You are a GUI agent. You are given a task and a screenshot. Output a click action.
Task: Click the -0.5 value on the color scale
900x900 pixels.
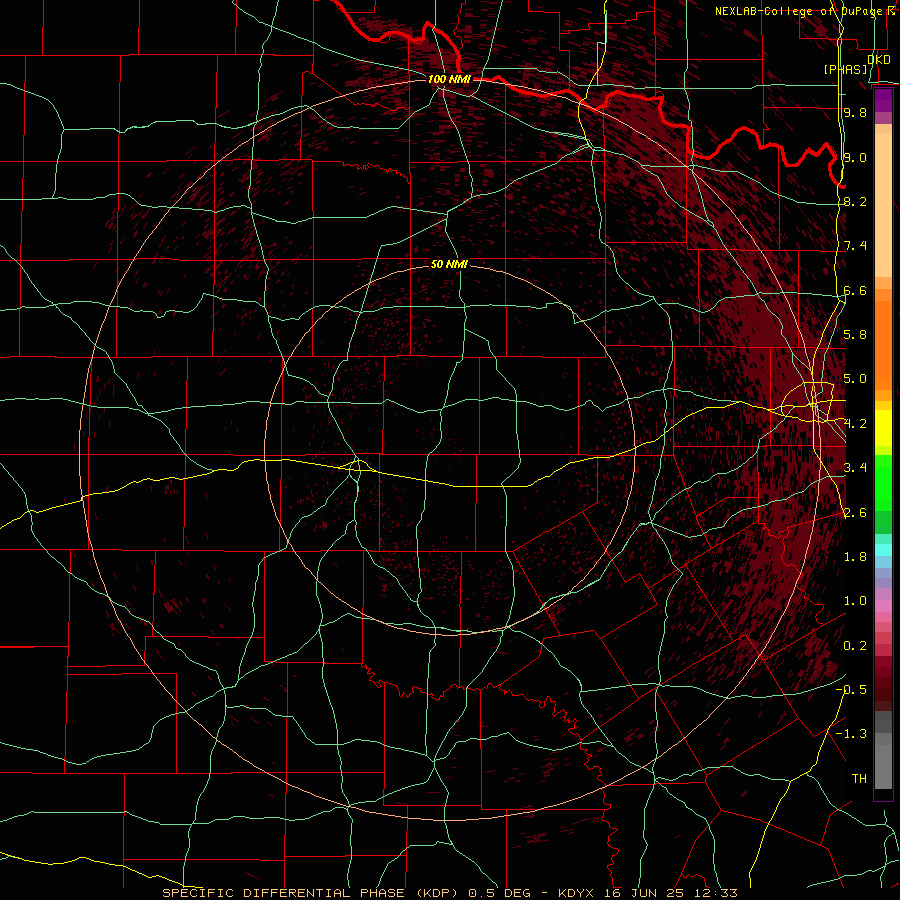click(851, 689)
